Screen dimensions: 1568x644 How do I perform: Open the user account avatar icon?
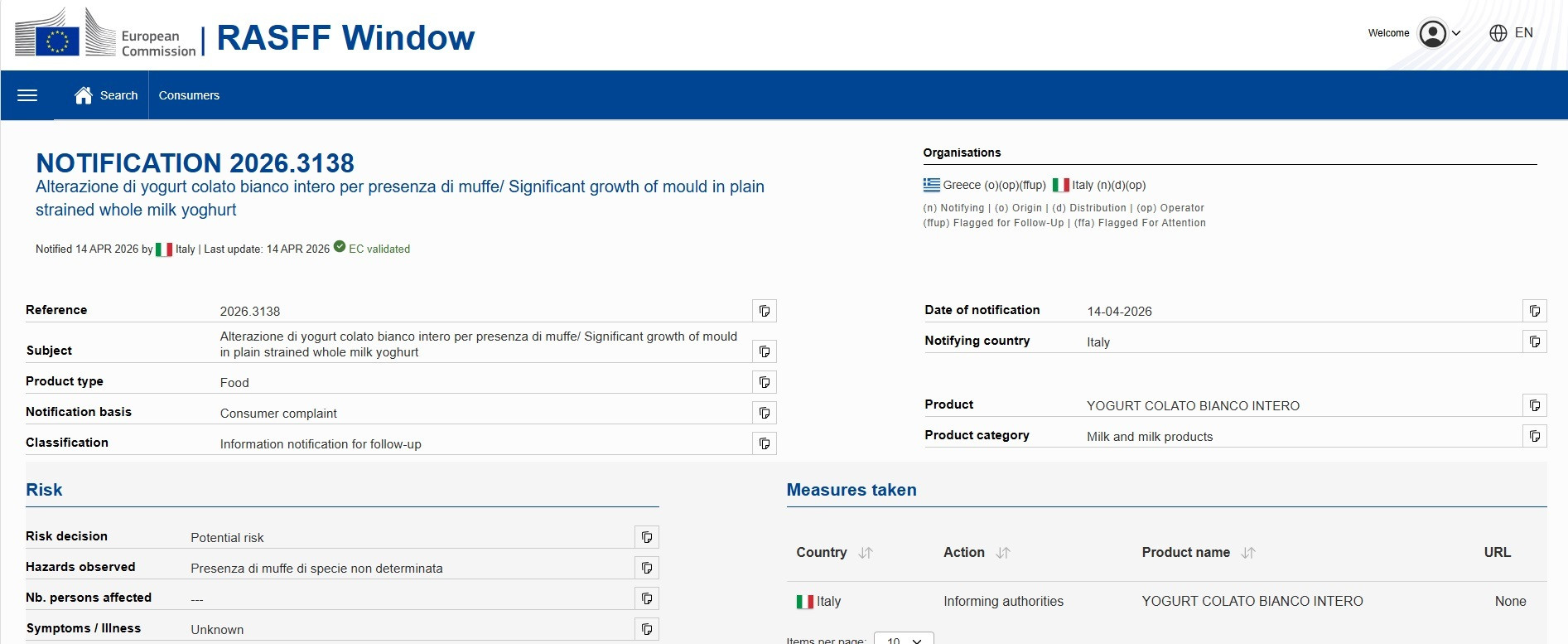coord(1433,33)
